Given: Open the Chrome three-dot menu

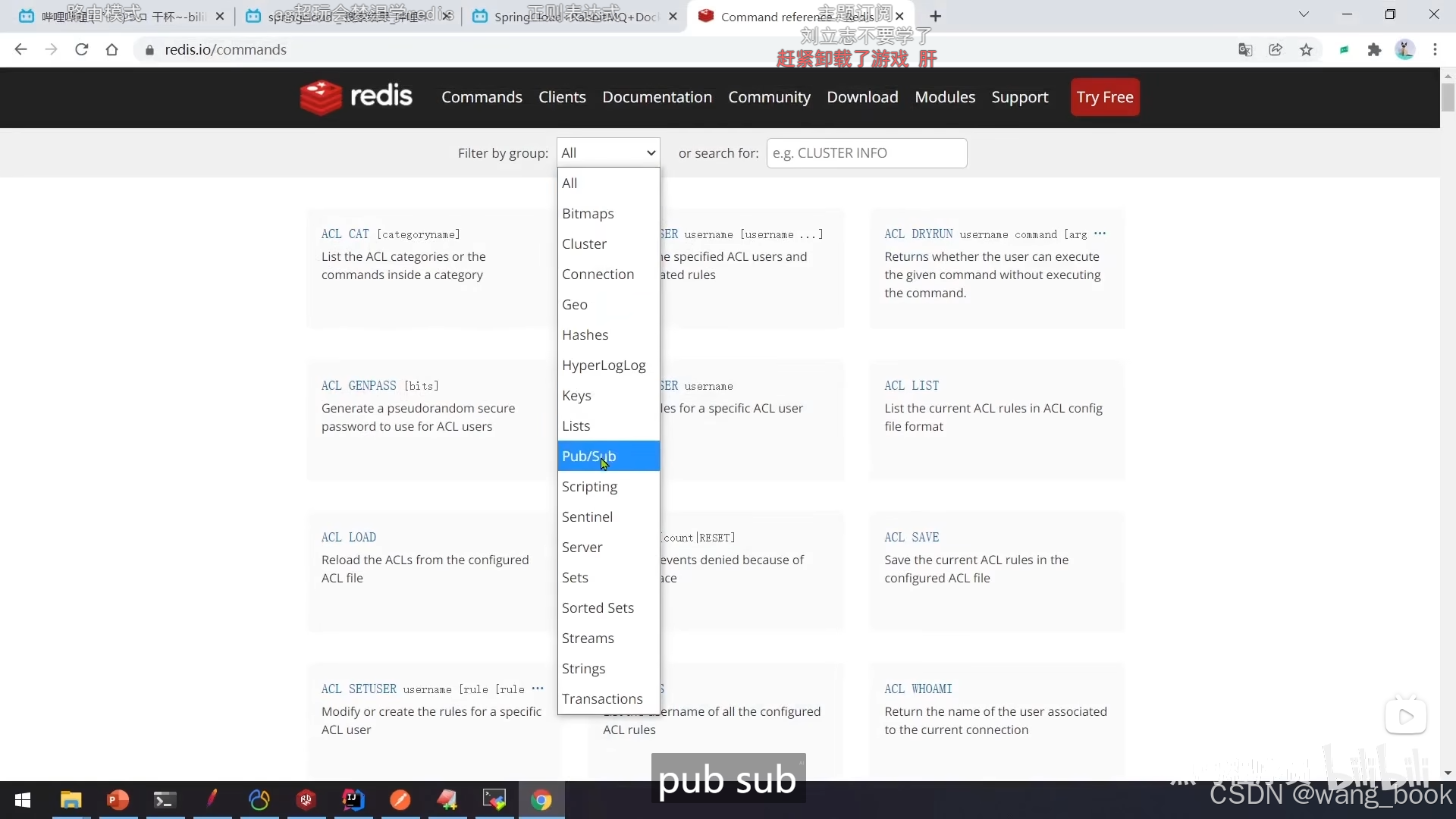Looking at the screenshot, I should (1435, 50).
